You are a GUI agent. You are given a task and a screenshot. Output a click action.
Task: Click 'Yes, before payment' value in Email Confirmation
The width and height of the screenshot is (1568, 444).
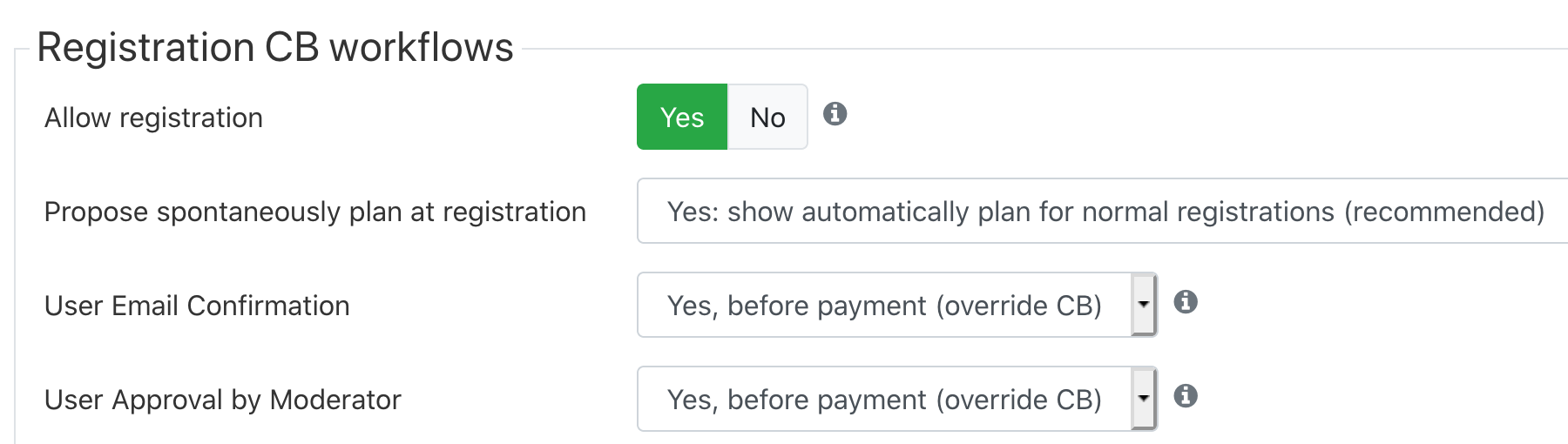point(884,306)
